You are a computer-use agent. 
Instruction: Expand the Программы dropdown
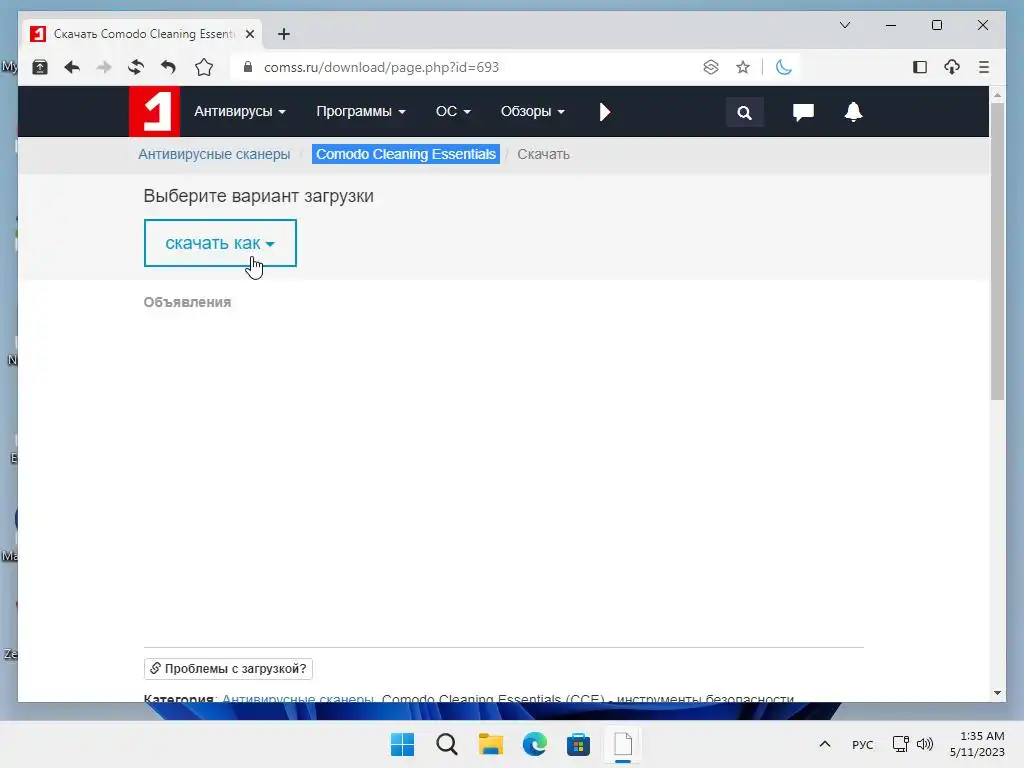pos(360,112)
